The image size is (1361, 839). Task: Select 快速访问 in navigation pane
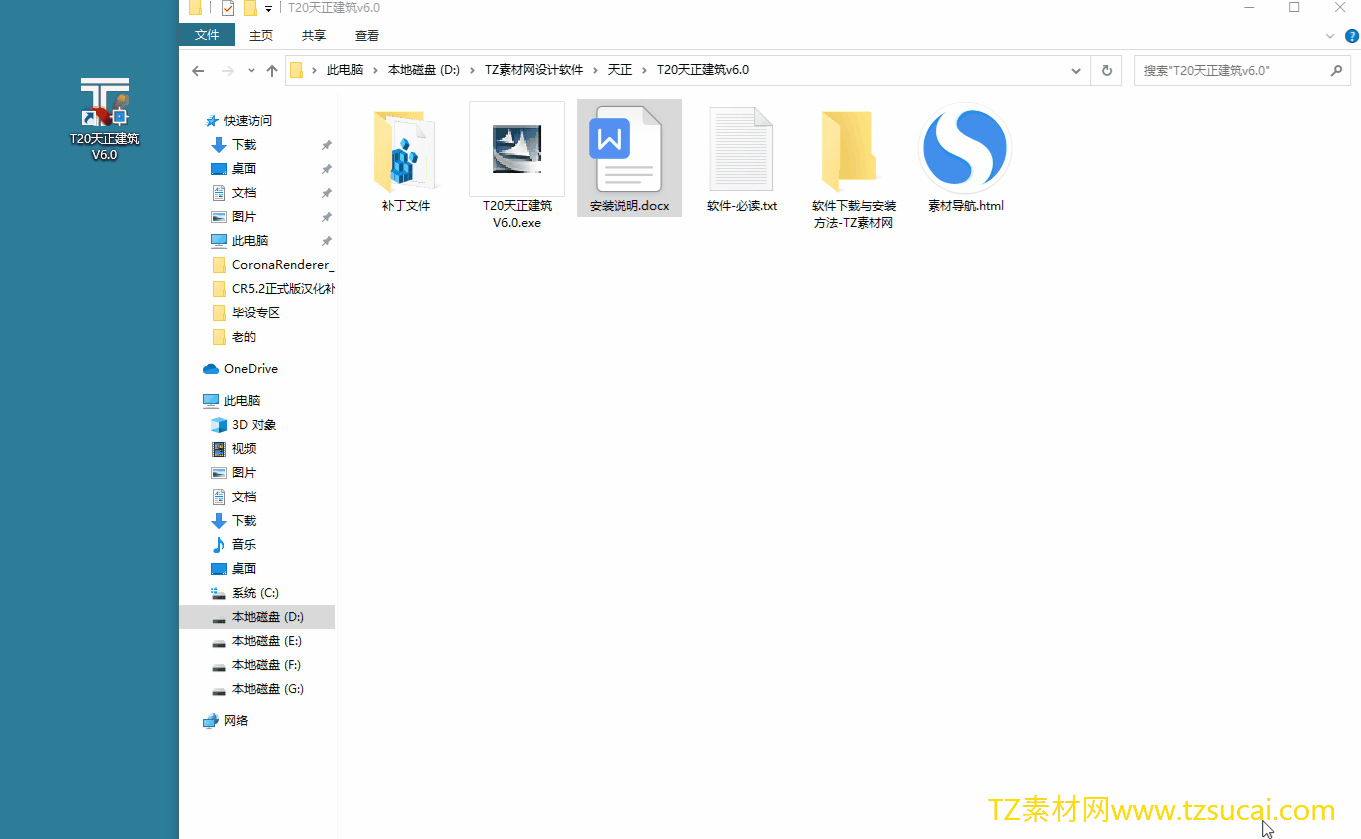pos(238,121)
